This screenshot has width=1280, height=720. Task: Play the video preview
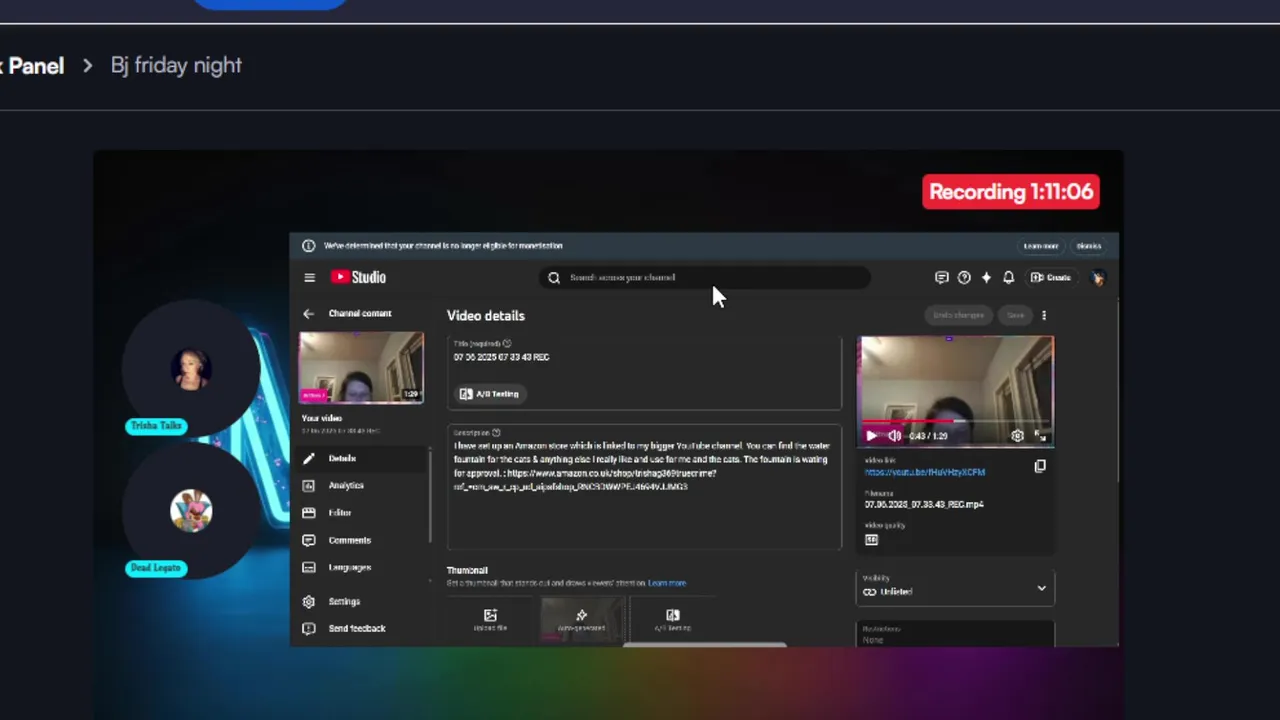coord(871,435)
